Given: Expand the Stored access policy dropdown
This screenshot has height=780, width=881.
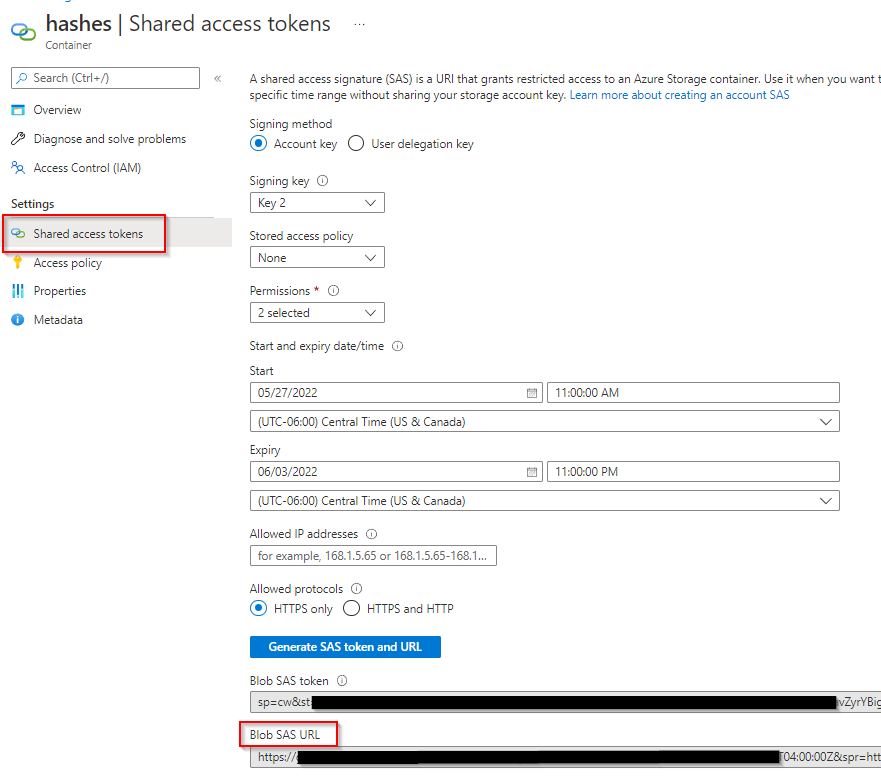Looking at the screenshot, I should tap(317, 258).
